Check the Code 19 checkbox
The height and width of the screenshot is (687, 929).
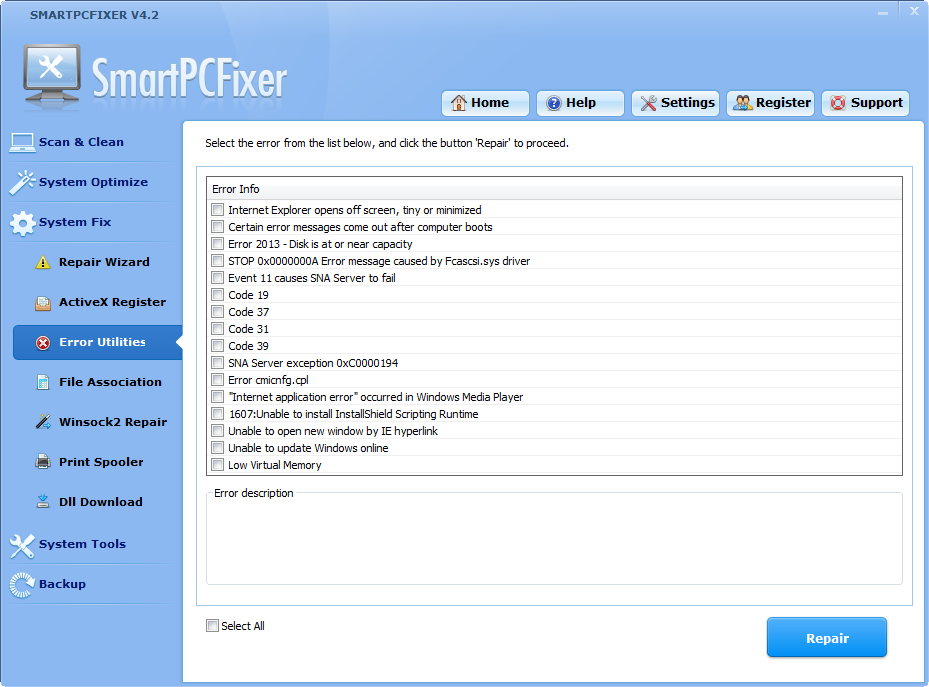(x=217, y=295)
